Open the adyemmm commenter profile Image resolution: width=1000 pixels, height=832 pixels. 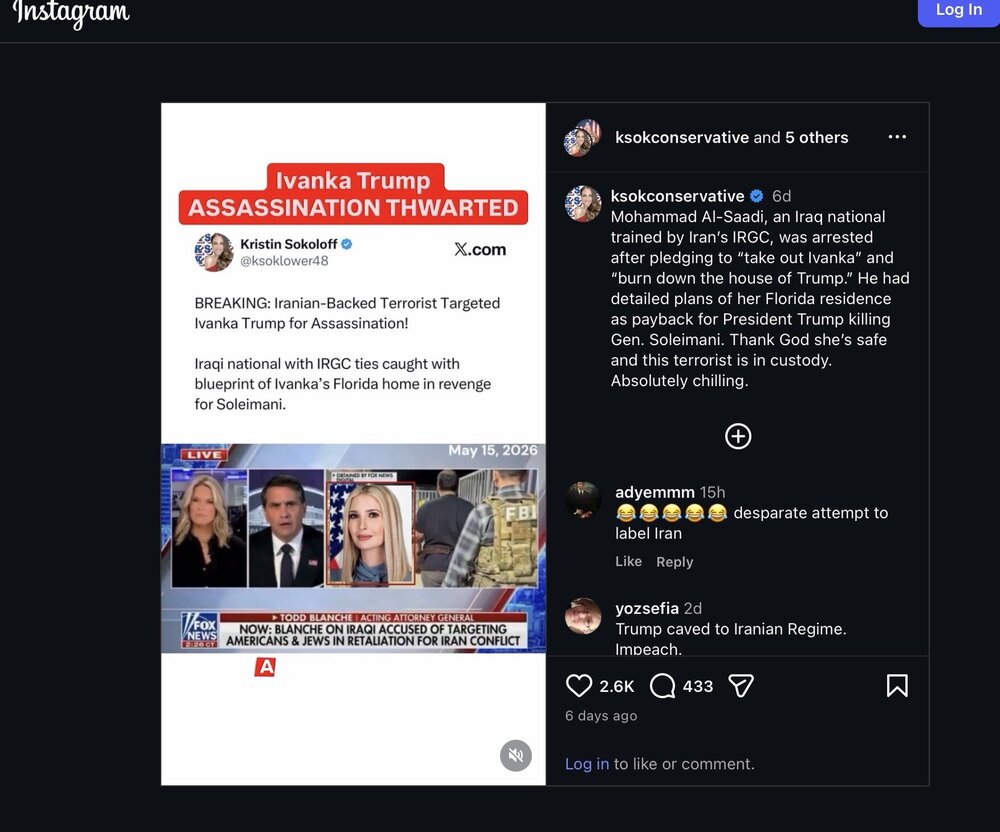click(x=654, y=492)
